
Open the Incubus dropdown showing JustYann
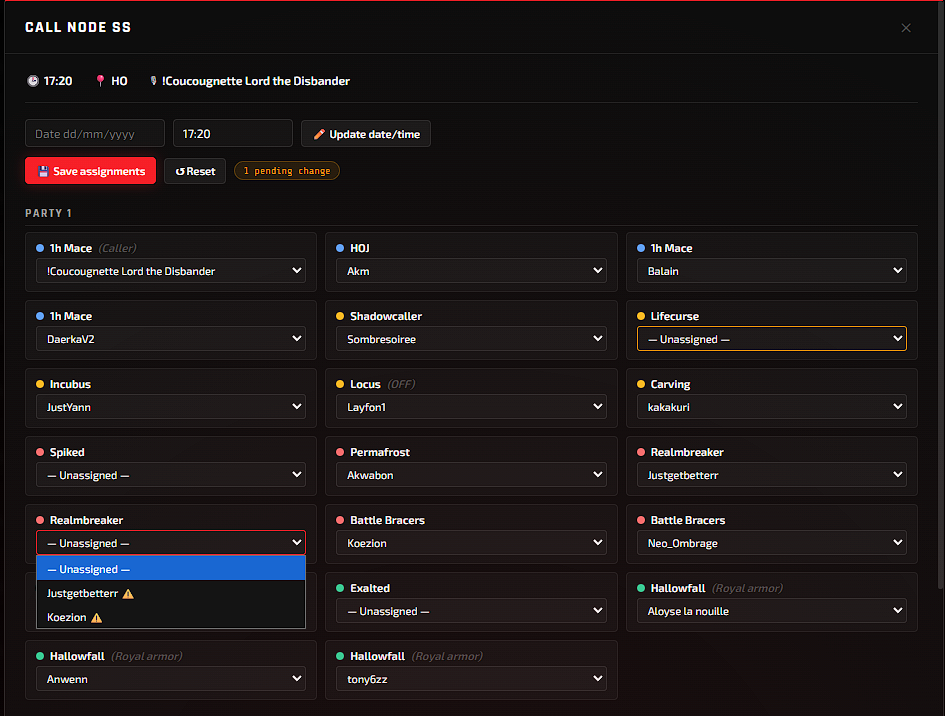point(171,407)
